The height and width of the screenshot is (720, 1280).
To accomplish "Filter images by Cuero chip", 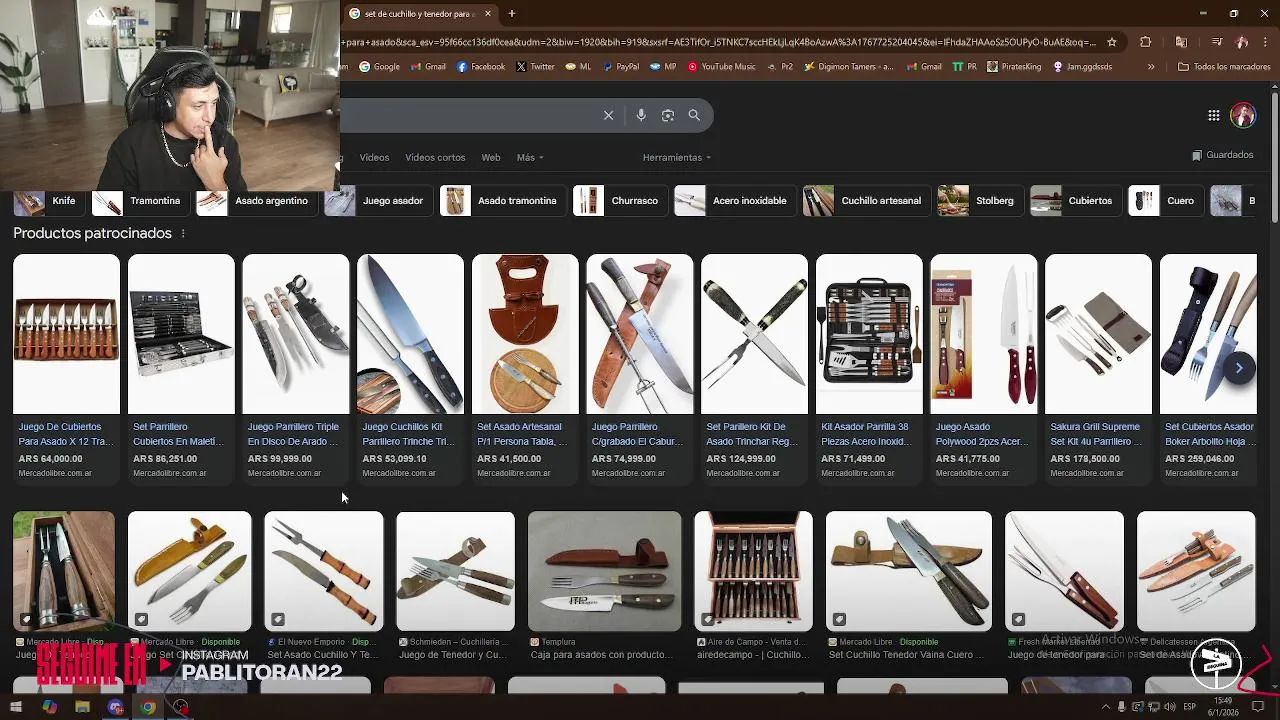I will (1164, 201).
